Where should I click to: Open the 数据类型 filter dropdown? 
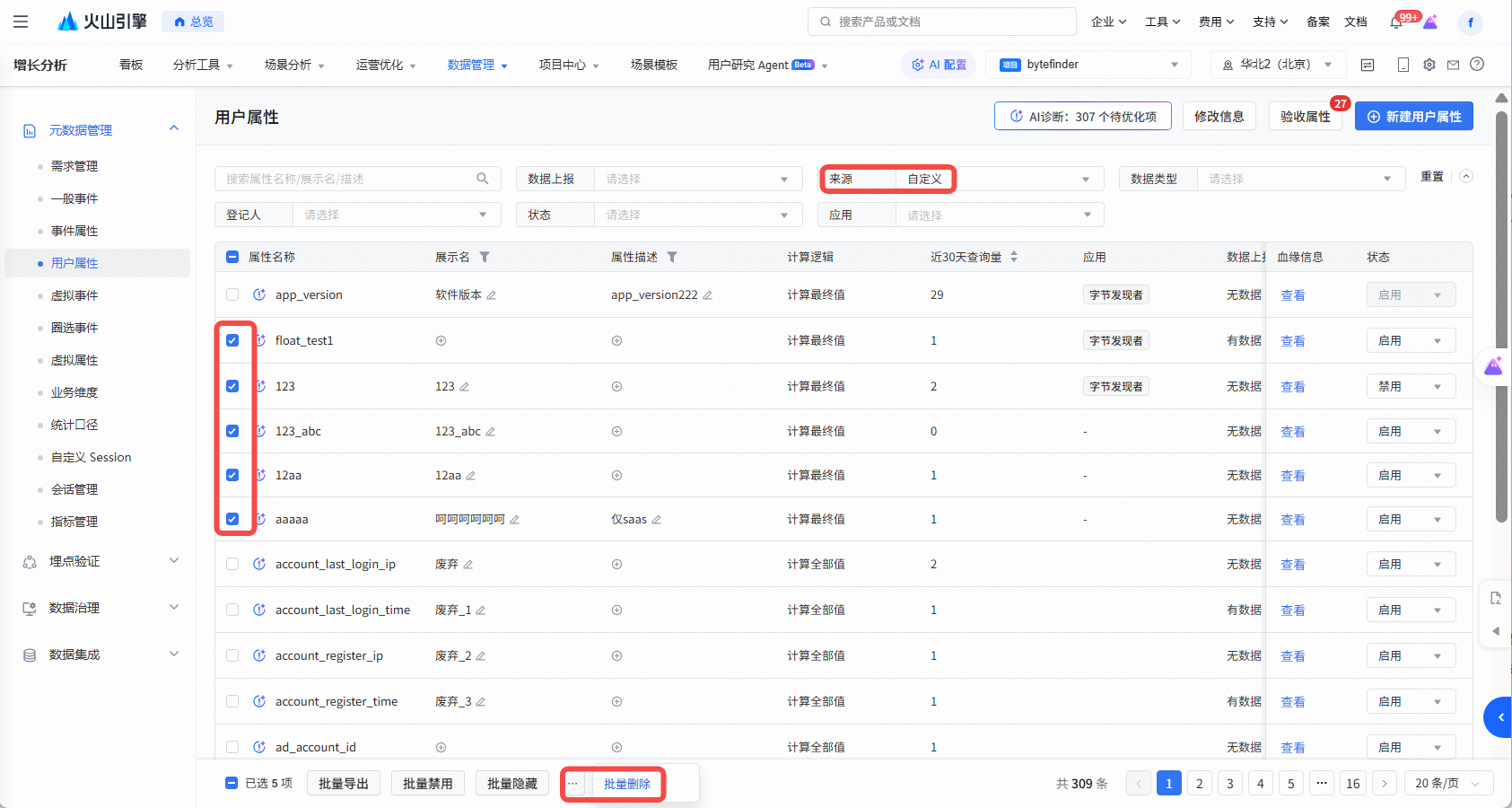coord(1297,180)
